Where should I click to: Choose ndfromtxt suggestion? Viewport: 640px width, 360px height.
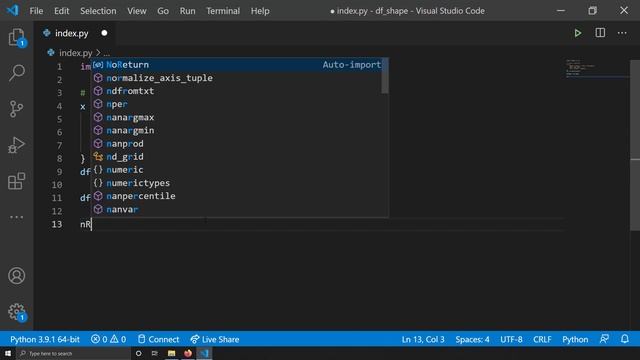coord(237,91)
